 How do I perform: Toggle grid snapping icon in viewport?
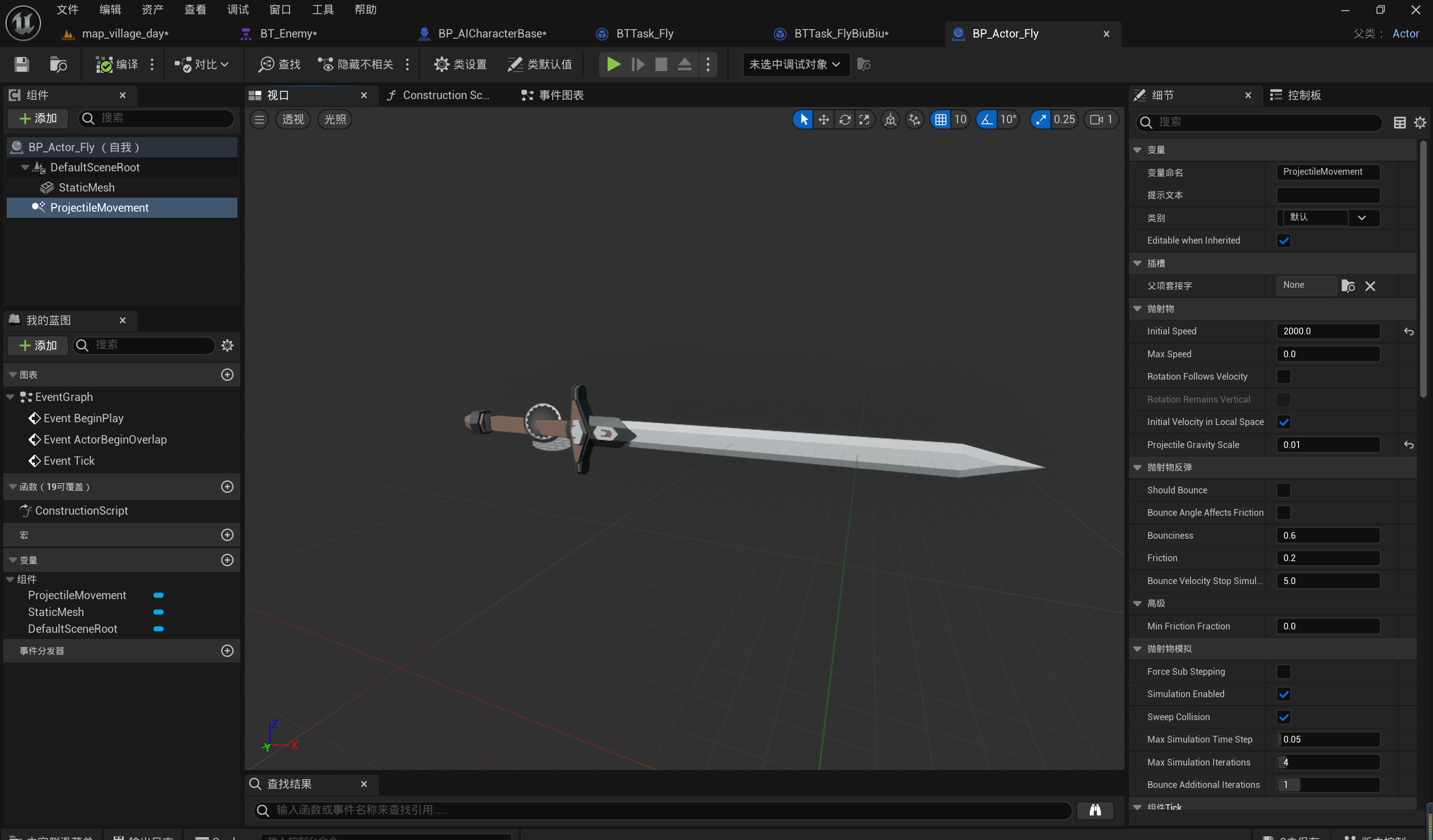pos(941,119)
